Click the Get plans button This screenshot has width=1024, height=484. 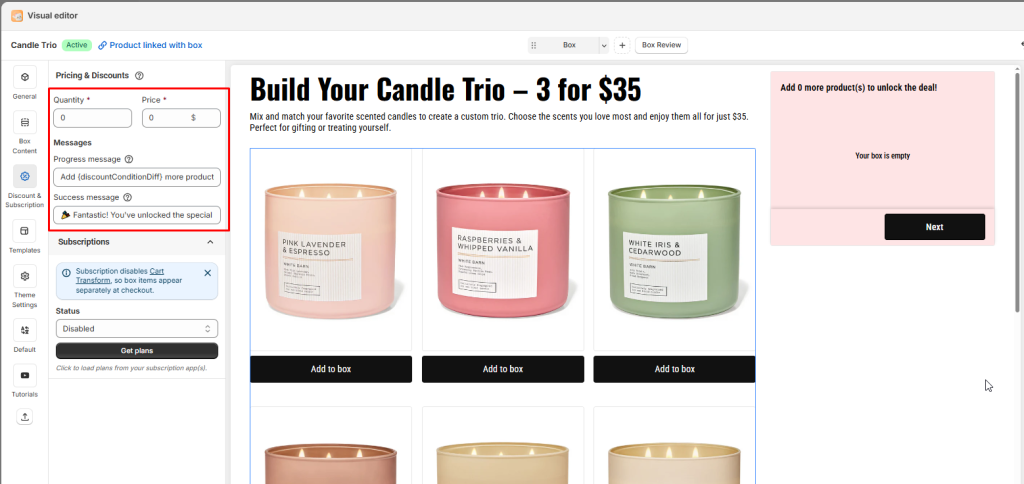(137, 351)
